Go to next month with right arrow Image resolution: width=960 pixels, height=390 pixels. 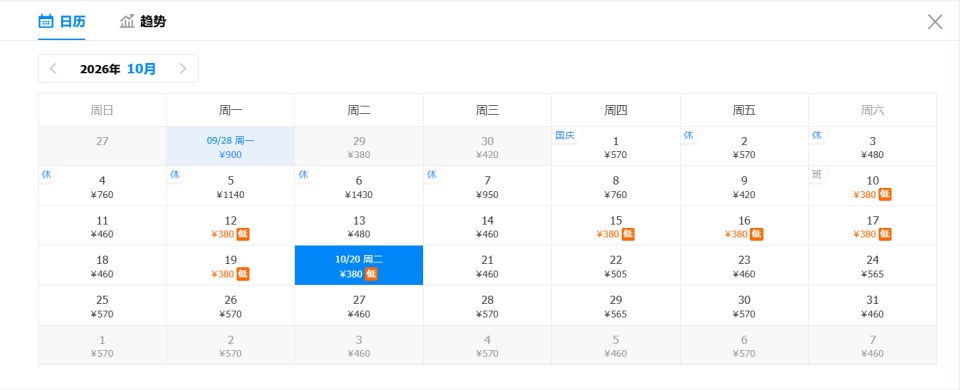182,69
